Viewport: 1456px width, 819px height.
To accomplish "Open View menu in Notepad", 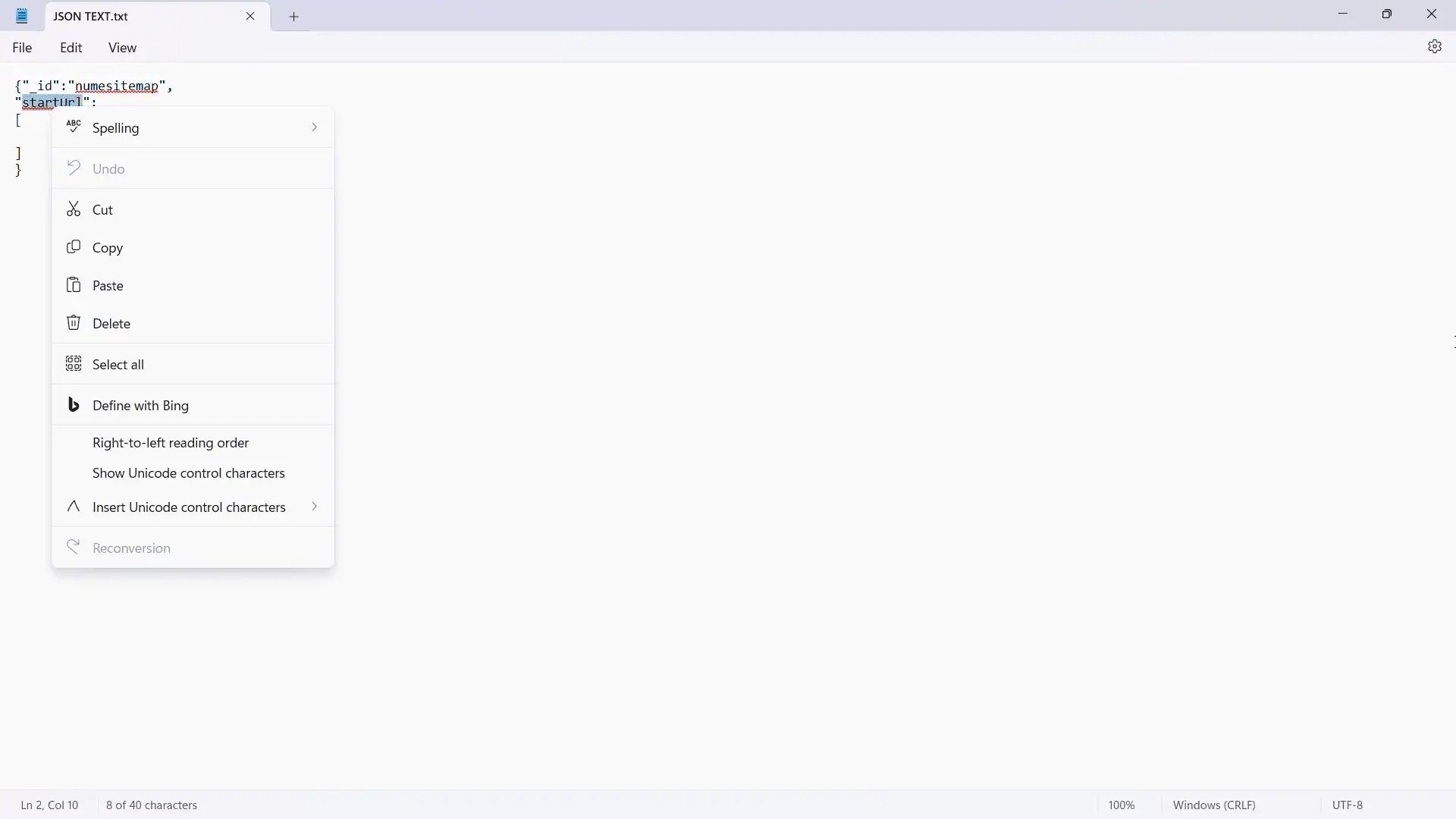I will [x=122, y=47].
